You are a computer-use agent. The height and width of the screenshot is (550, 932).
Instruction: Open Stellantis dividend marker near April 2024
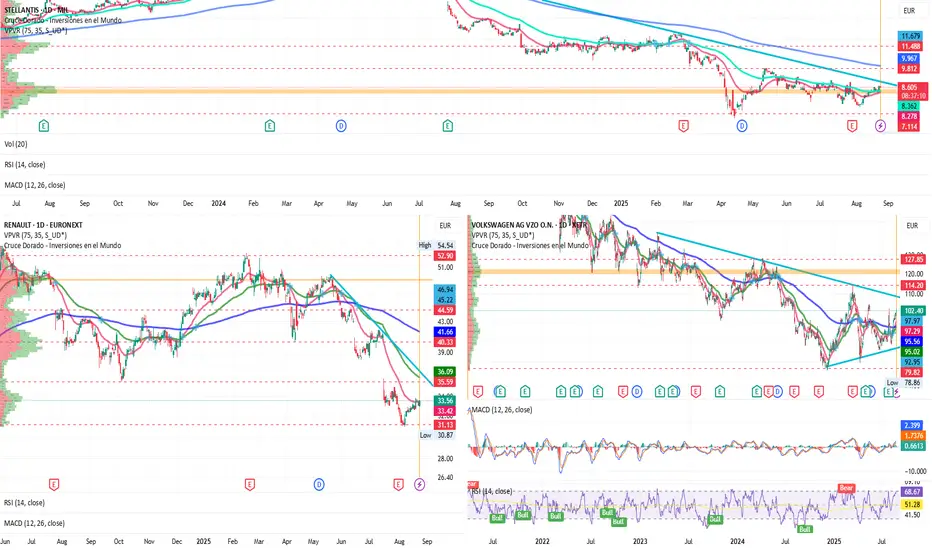[341, 125]
